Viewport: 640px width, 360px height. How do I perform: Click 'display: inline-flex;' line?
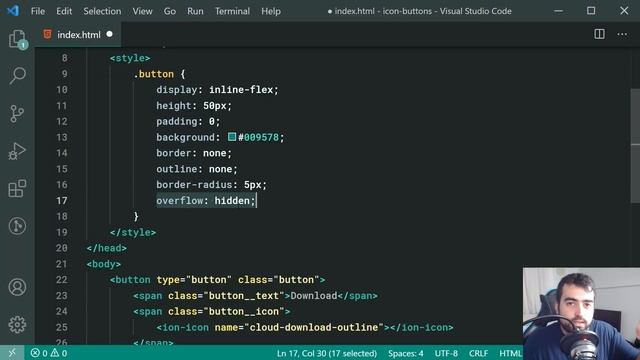coord(217,90)
